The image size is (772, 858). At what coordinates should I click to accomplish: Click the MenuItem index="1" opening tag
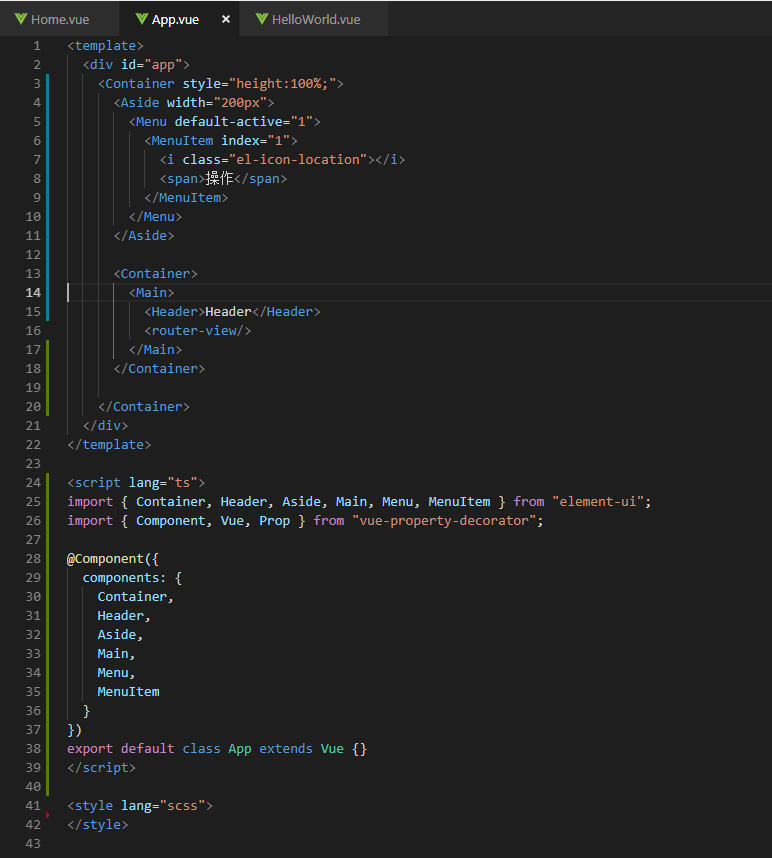tap(221, 141)
